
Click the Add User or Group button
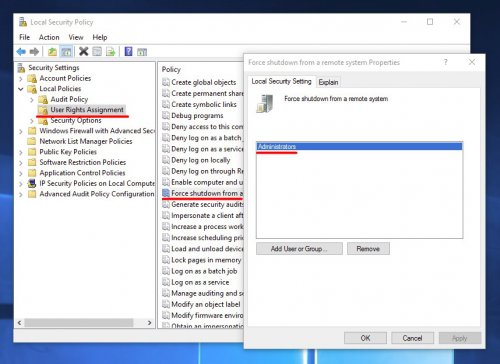click(x=299, y=249)
